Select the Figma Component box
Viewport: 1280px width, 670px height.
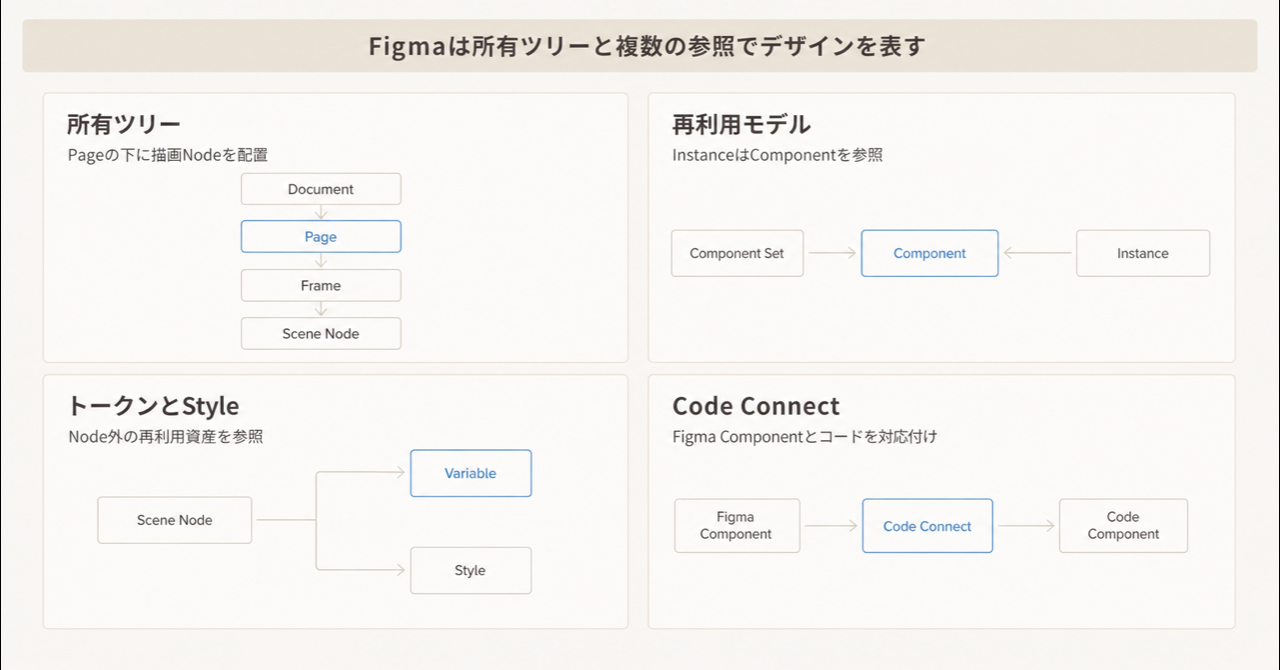pos(737,526)
